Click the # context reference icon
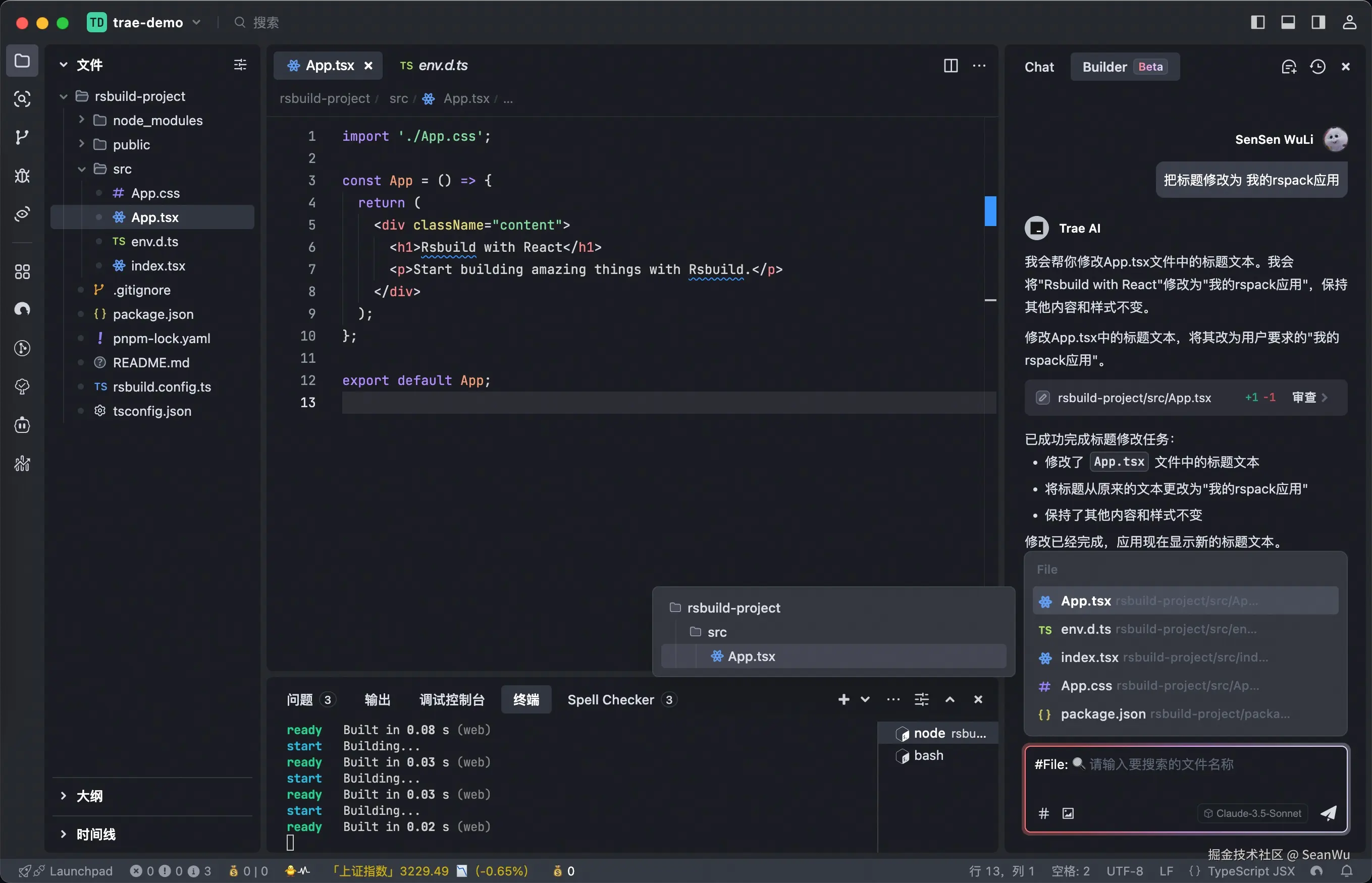Image resolution: width=1372 pixels, height=883 pixels. [x=1044, y=813]
